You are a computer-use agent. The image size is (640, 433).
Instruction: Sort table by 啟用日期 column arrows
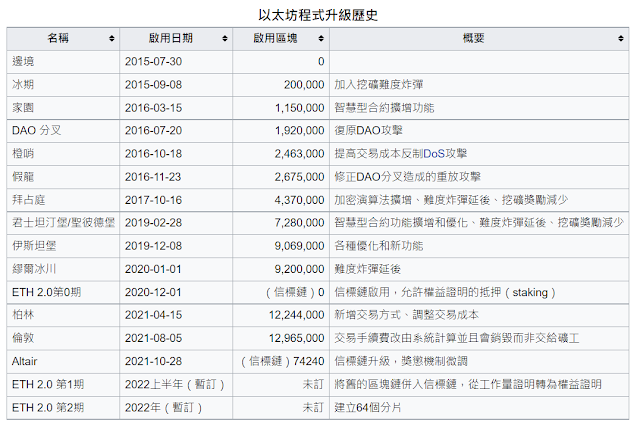225,39
